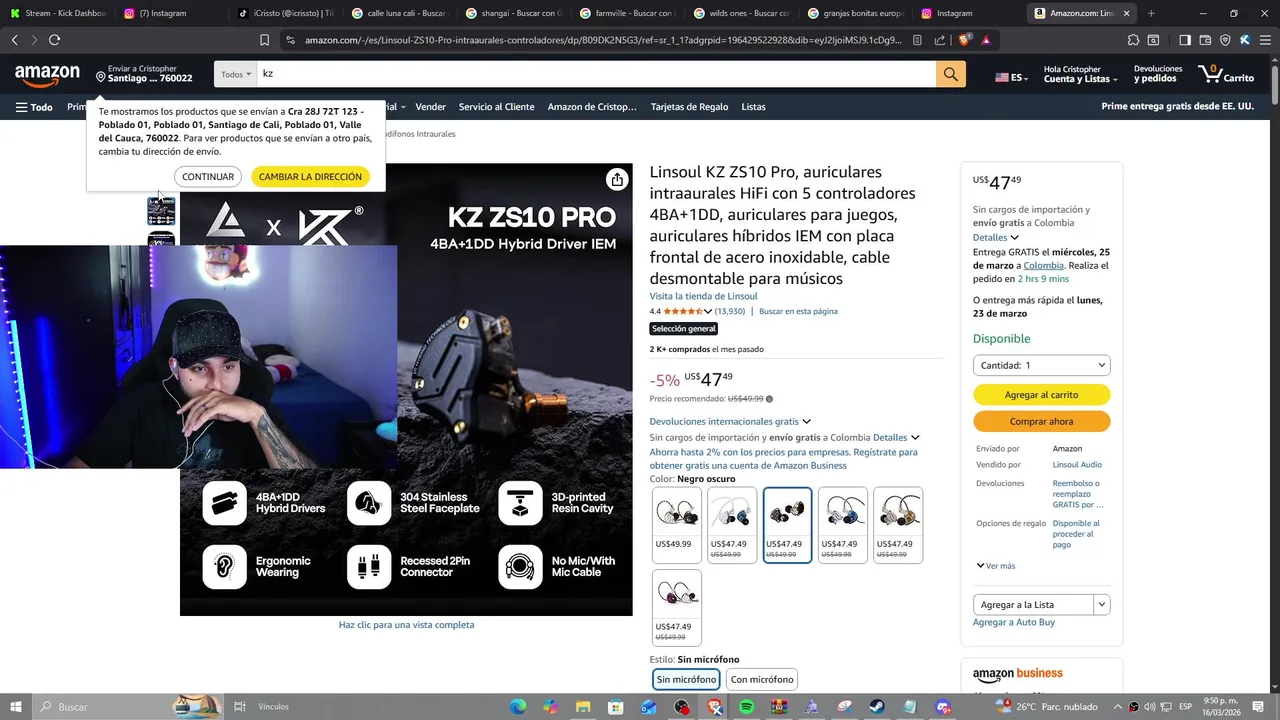This screenshot has height=720, width=1280.
Task: Click the Windows Start button
Action: [16, 707]
